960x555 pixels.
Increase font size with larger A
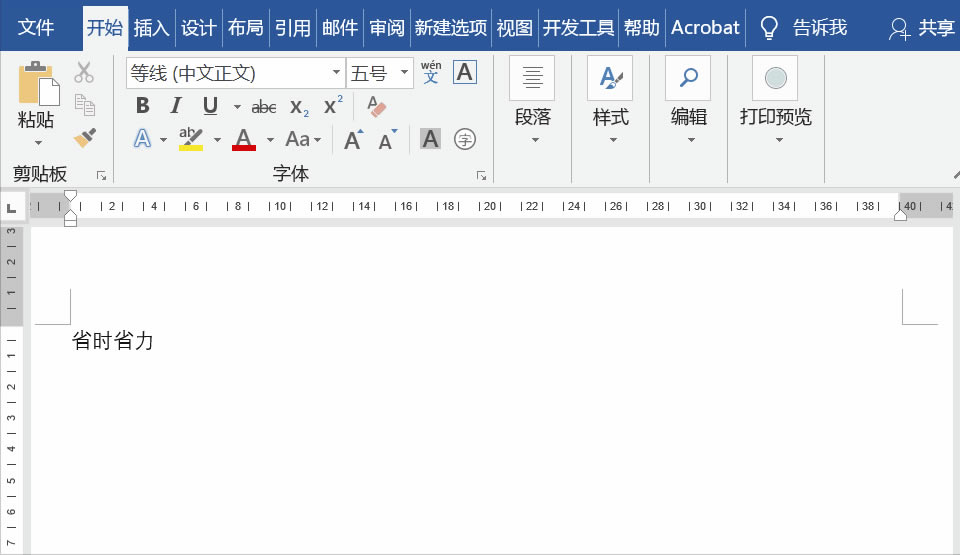coord(353,140)
